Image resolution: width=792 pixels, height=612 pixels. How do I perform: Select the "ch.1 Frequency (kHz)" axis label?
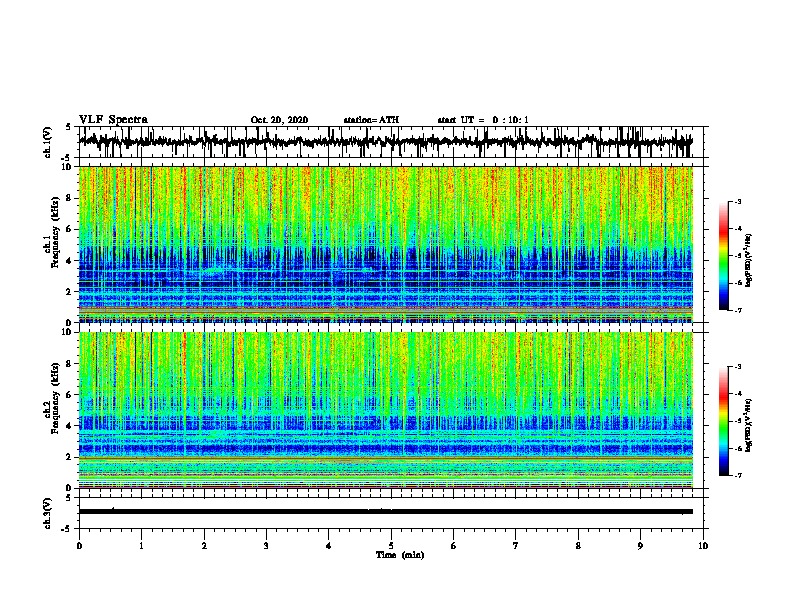tap(52, 232)
